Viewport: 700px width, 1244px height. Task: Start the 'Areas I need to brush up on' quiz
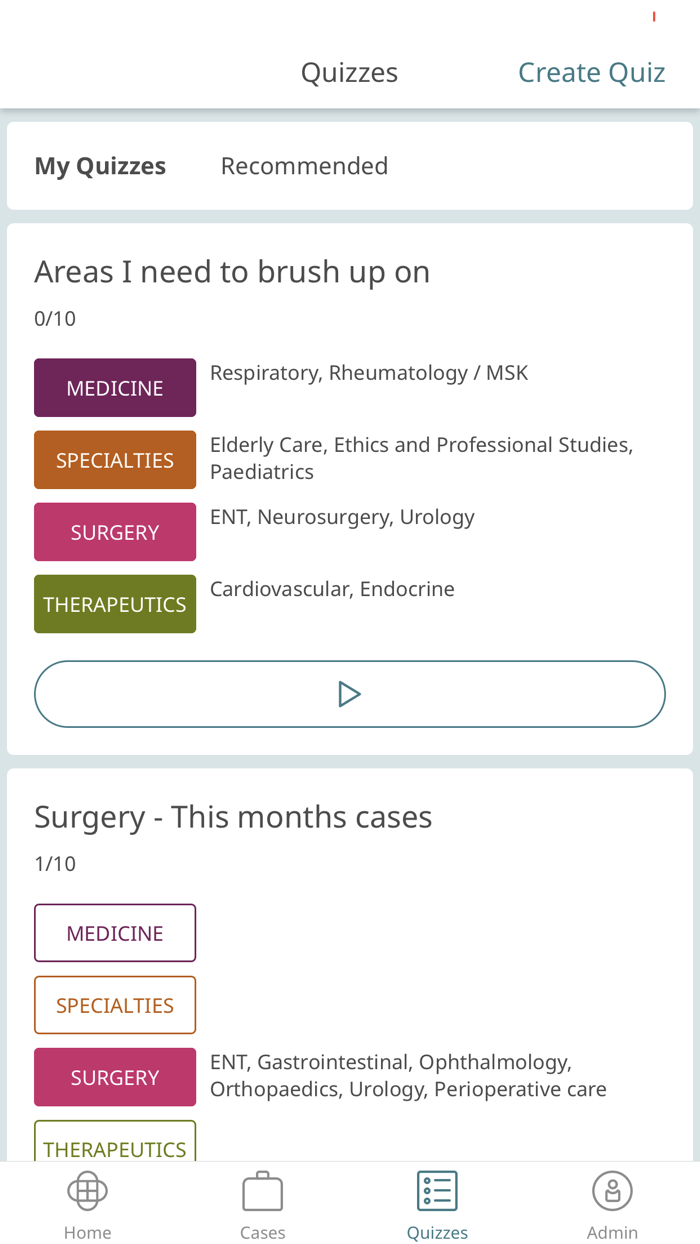(x=350, y=693)
